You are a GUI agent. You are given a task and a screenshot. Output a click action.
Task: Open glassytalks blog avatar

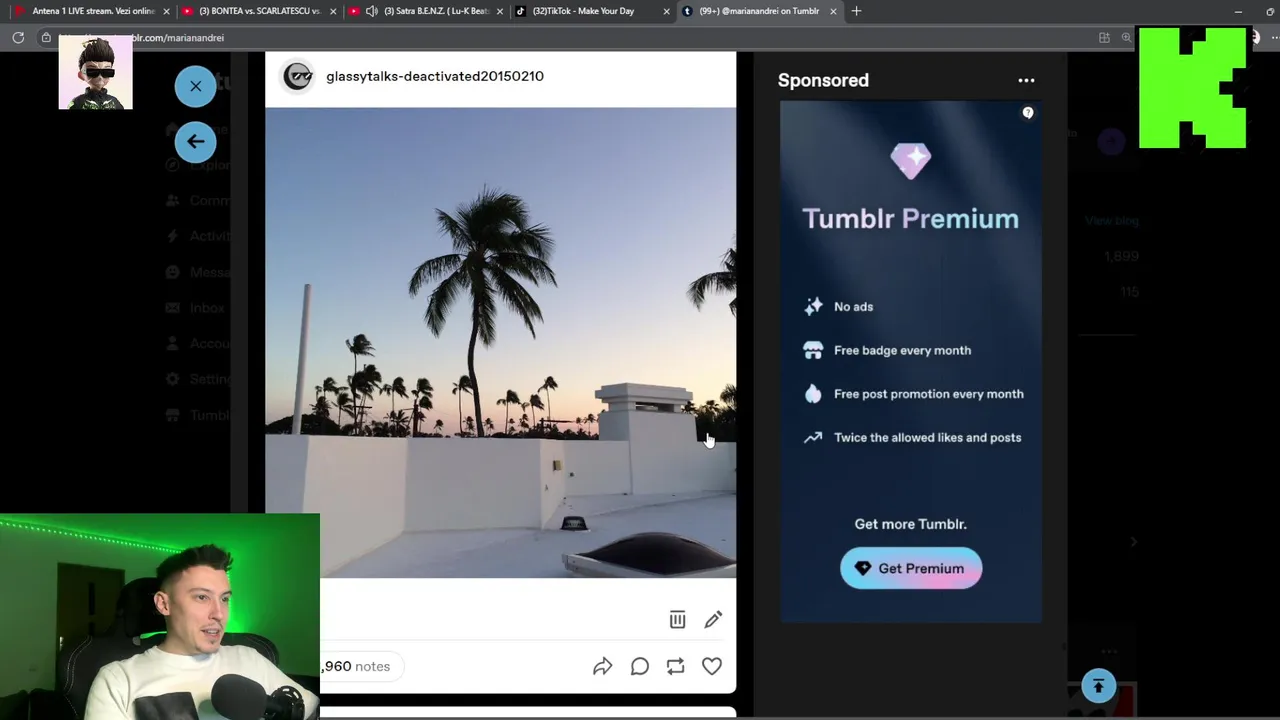click(x=297, y=76)
